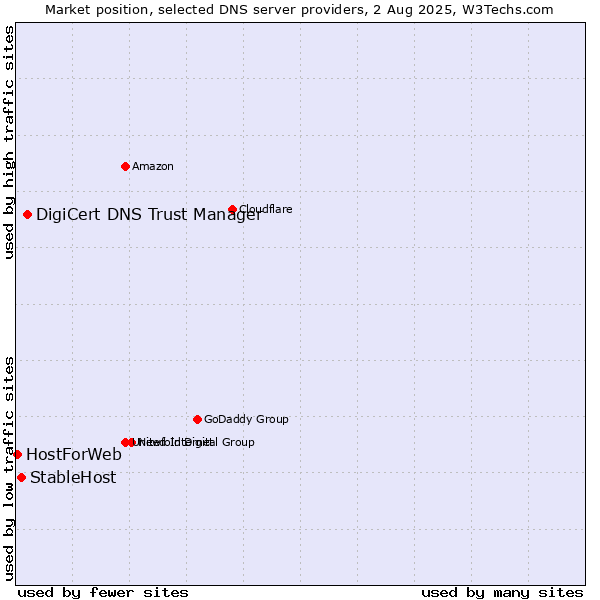This screenshot has height=600, width=600.
Task: Click the red Amazon data point
Action: [x=125, y=166]
